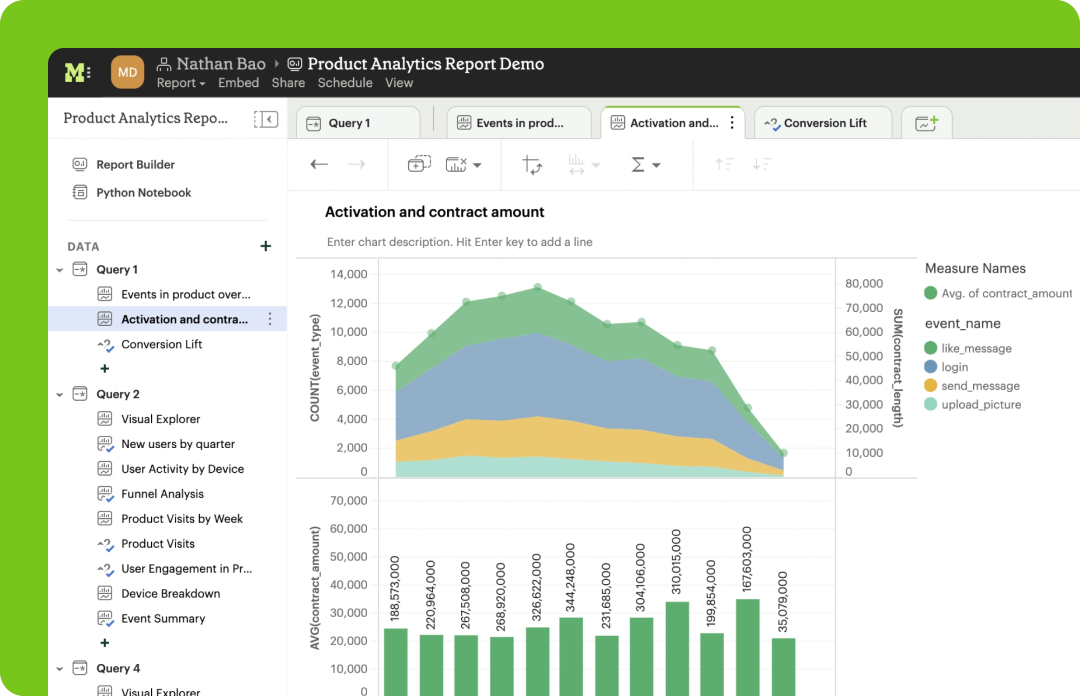This screenshot has width=1080, height=696.
Task: Collapse the sidebar panel toggle
Action: 266,119
